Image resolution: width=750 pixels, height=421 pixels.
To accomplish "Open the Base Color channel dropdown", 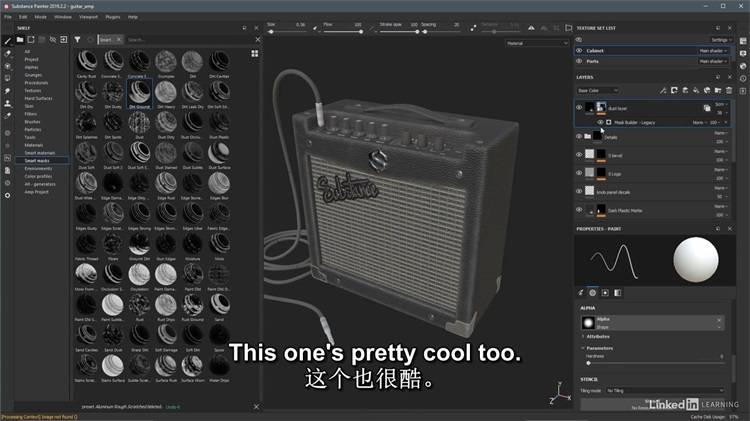I will click(x=597, y=90).
